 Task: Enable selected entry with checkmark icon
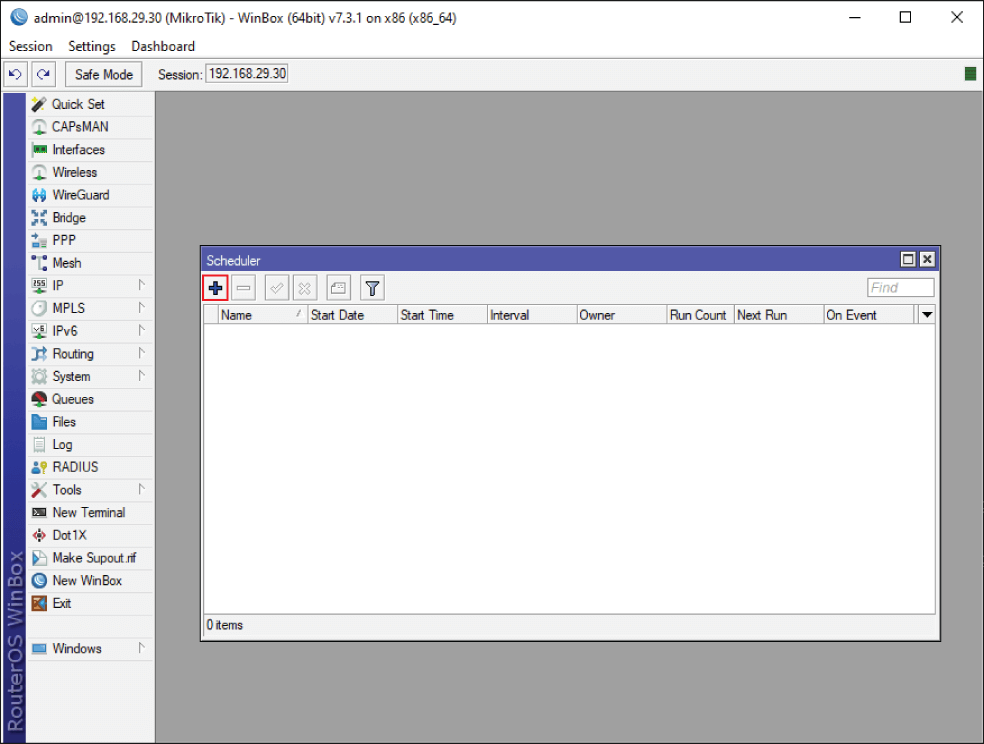tap(276, 287)
